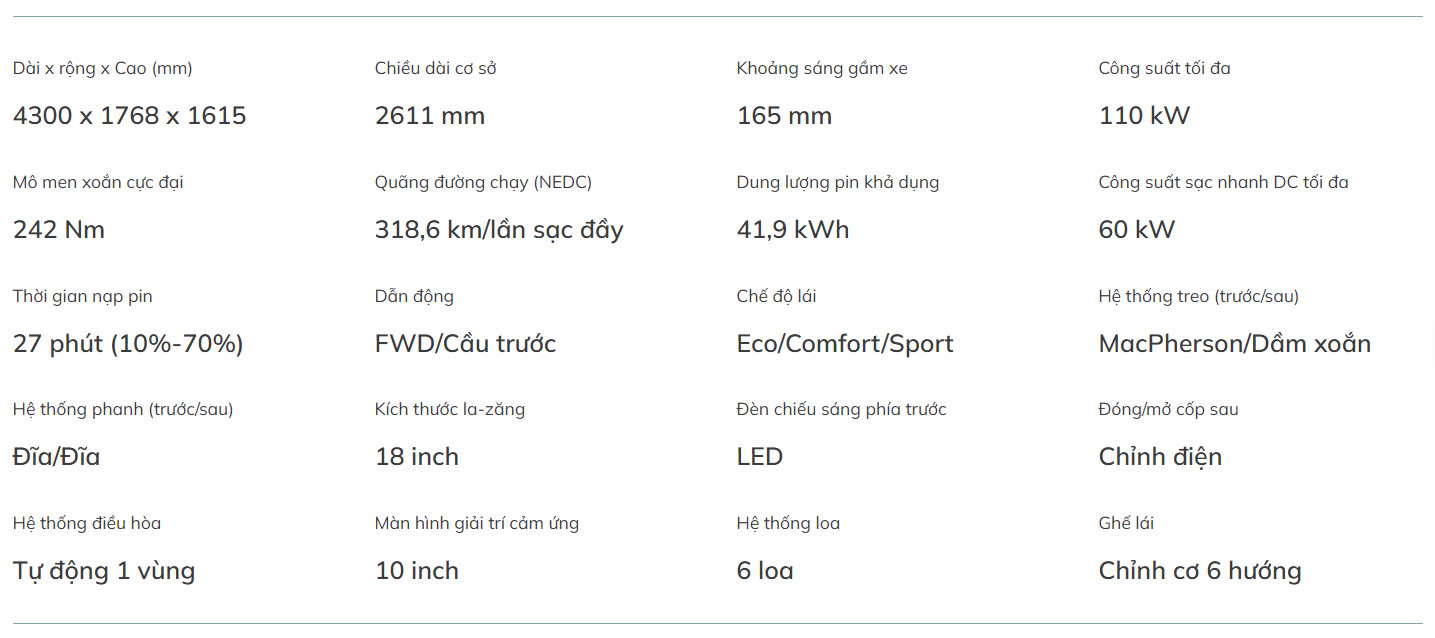This screenshot has width=1435, height=638.
Task: Click the 27 phút (10%-70%) text
Action: pyautogui.click(x=128, y=344)
